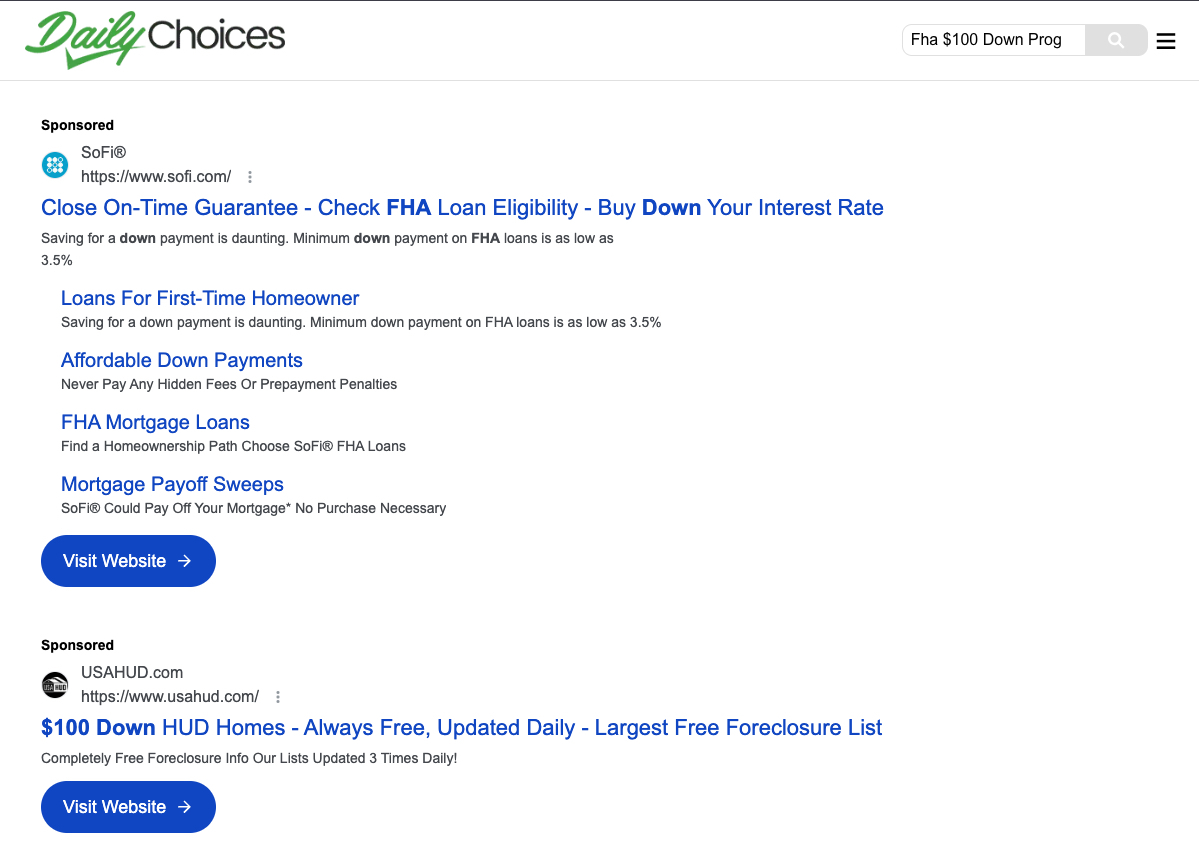Click the Daily Choices logo
This screenshot has width=1199, height=843.
155,38
